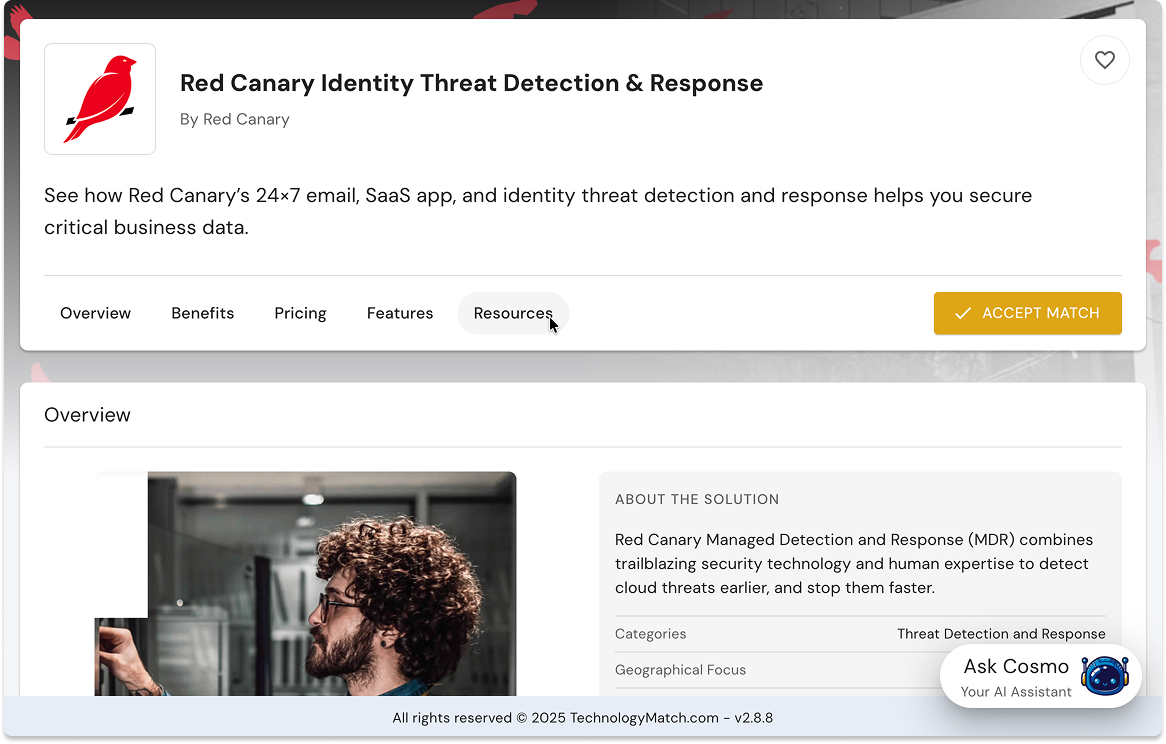The width and height of the screenshot is (1166, 744).
Task: Click the Cosmo robot avatar icon
Action: click(1105, 676)
